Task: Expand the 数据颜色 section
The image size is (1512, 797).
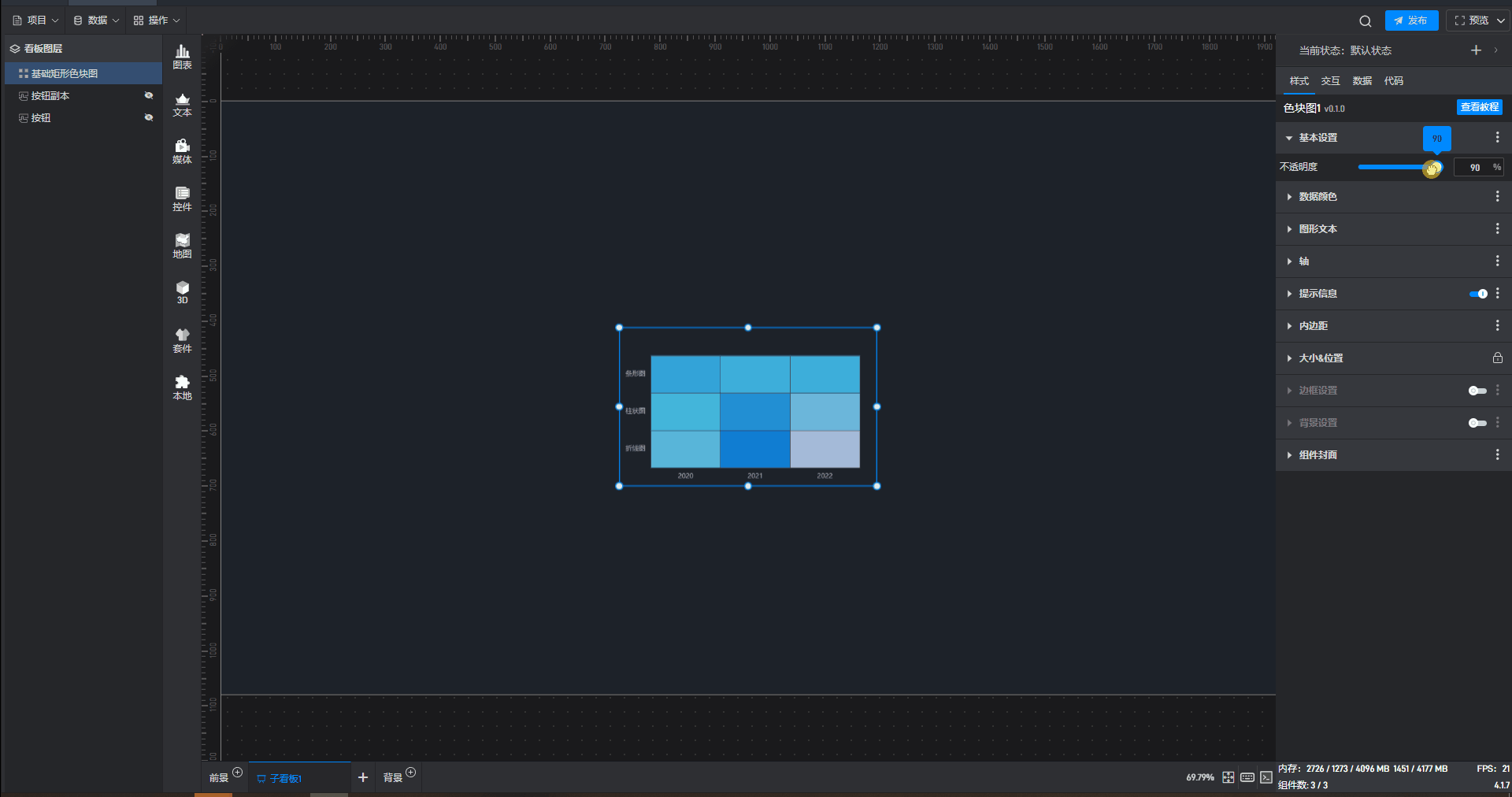Action: (1317, 197)
